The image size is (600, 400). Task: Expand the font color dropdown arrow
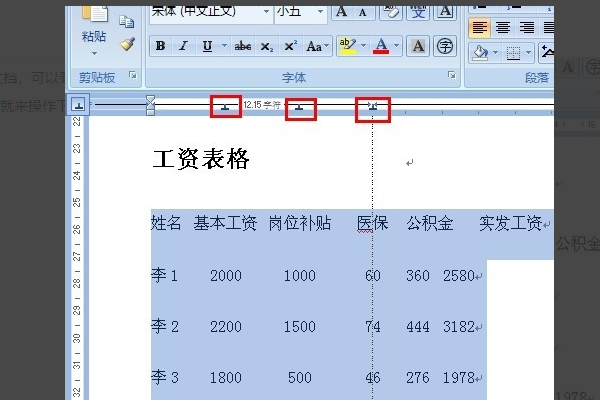point(396,46)
